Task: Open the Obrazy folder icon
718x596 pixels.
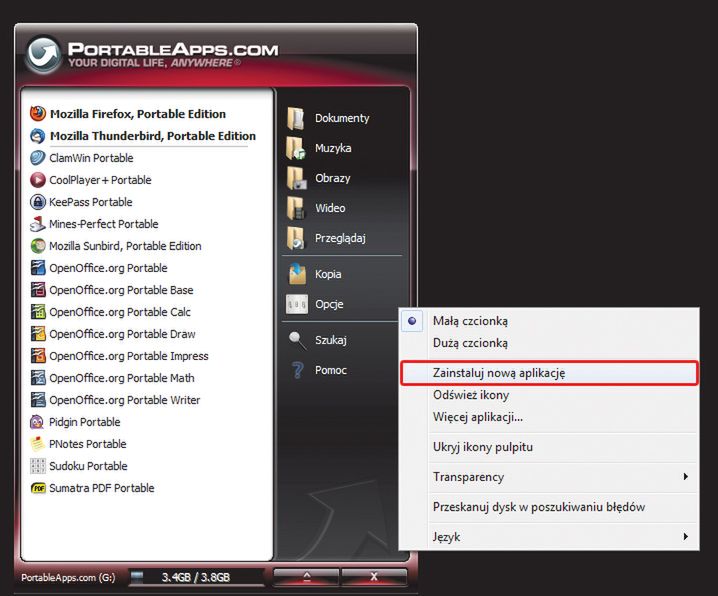Action: (x=296, y=178)
